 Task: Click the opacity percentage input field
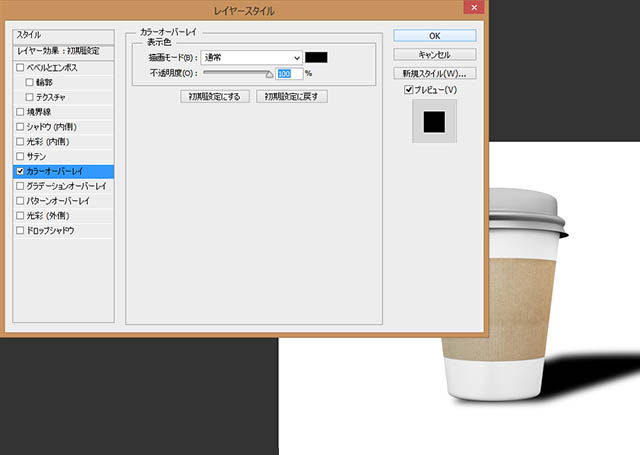tap(289, 73)
